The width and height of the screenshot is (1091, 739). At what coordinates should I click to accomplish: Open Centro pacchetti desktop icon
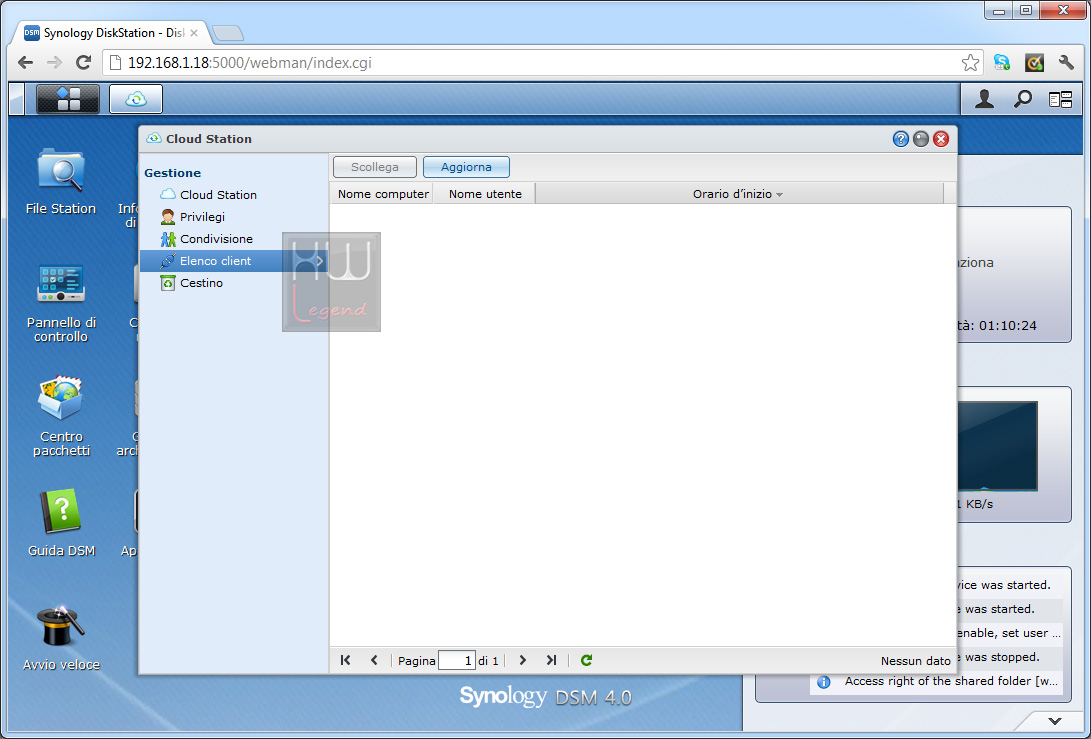pyautogui.click(x=61, y=416)
